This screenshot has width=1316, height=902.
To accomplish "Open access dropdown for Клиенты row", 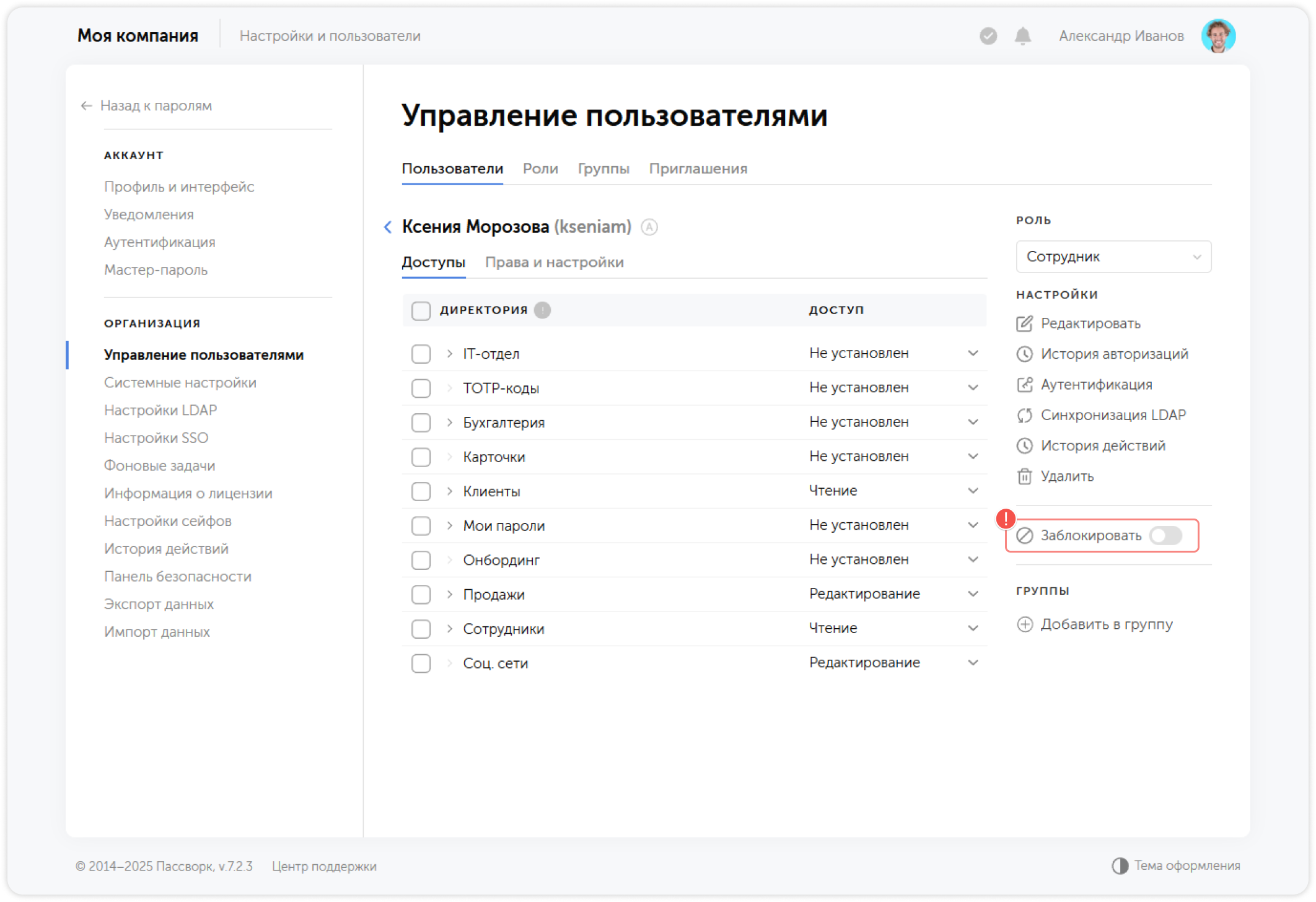I will point(973,490).
